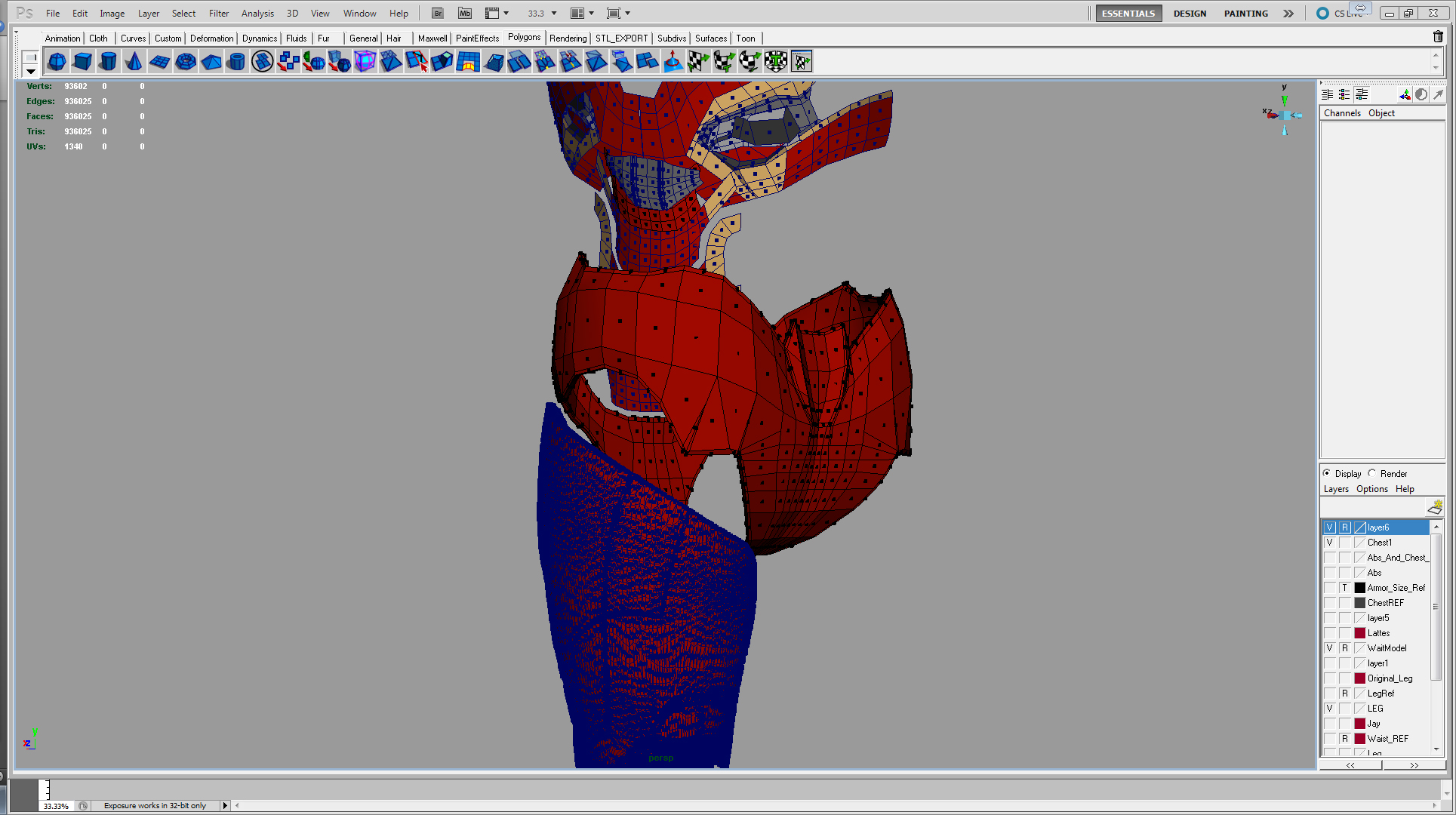Click the layer editor << button

1350,764
